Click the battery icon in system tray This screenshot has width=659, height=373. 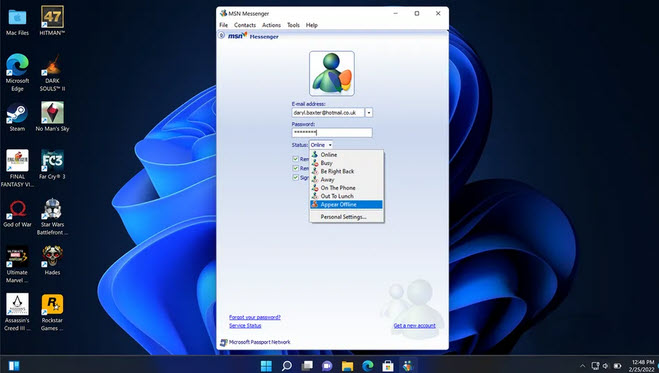pos(617,366)
